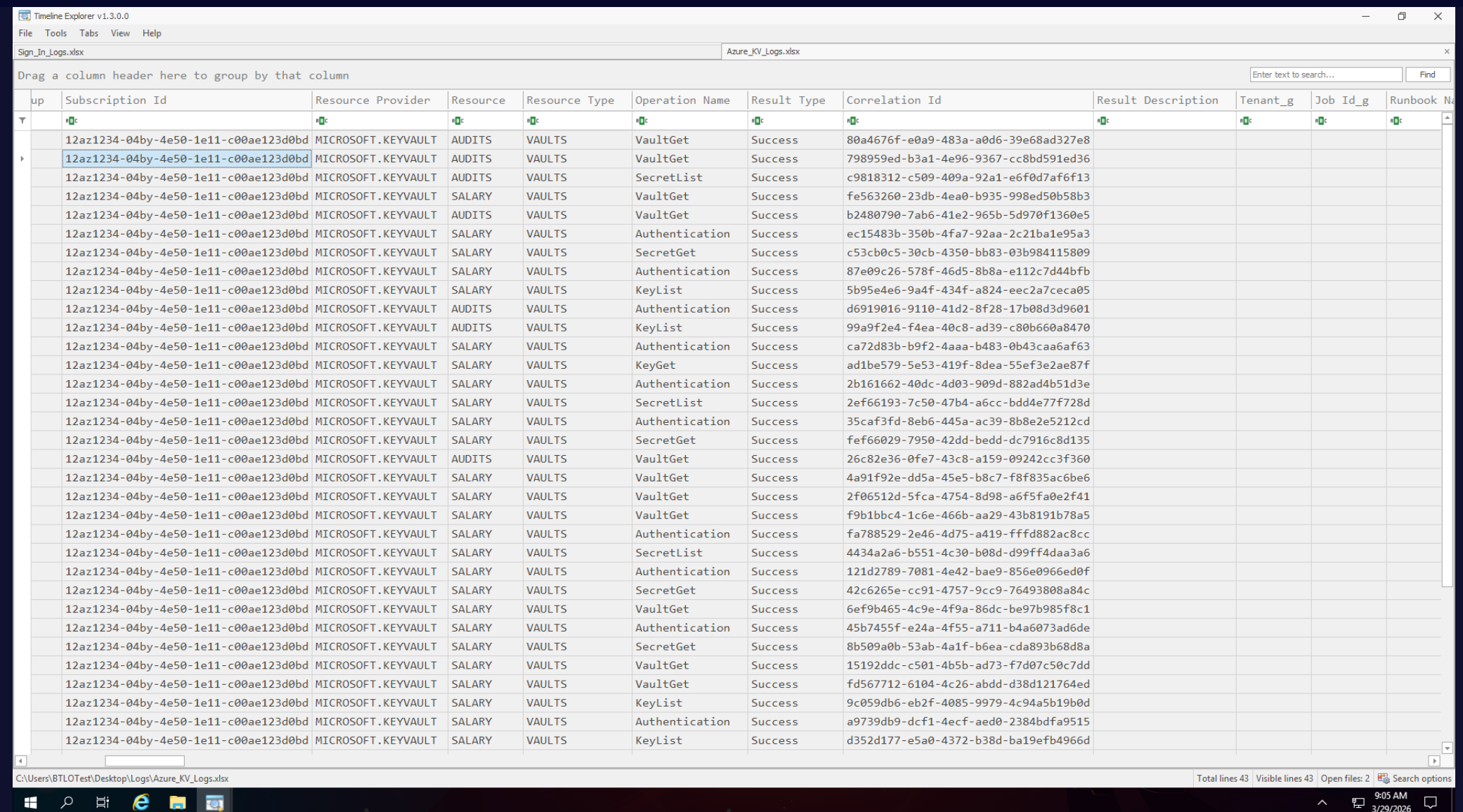
Task: Sort by the Result Type column header
Action: (788, 100)
